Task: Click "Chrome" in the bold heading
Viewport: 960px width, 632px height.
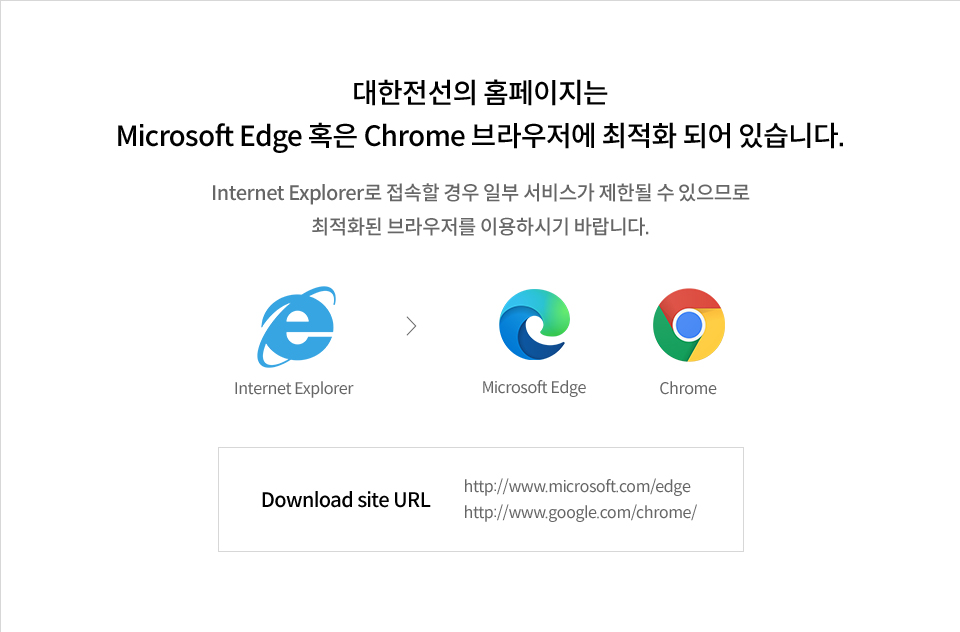Action: coord(414,135)
